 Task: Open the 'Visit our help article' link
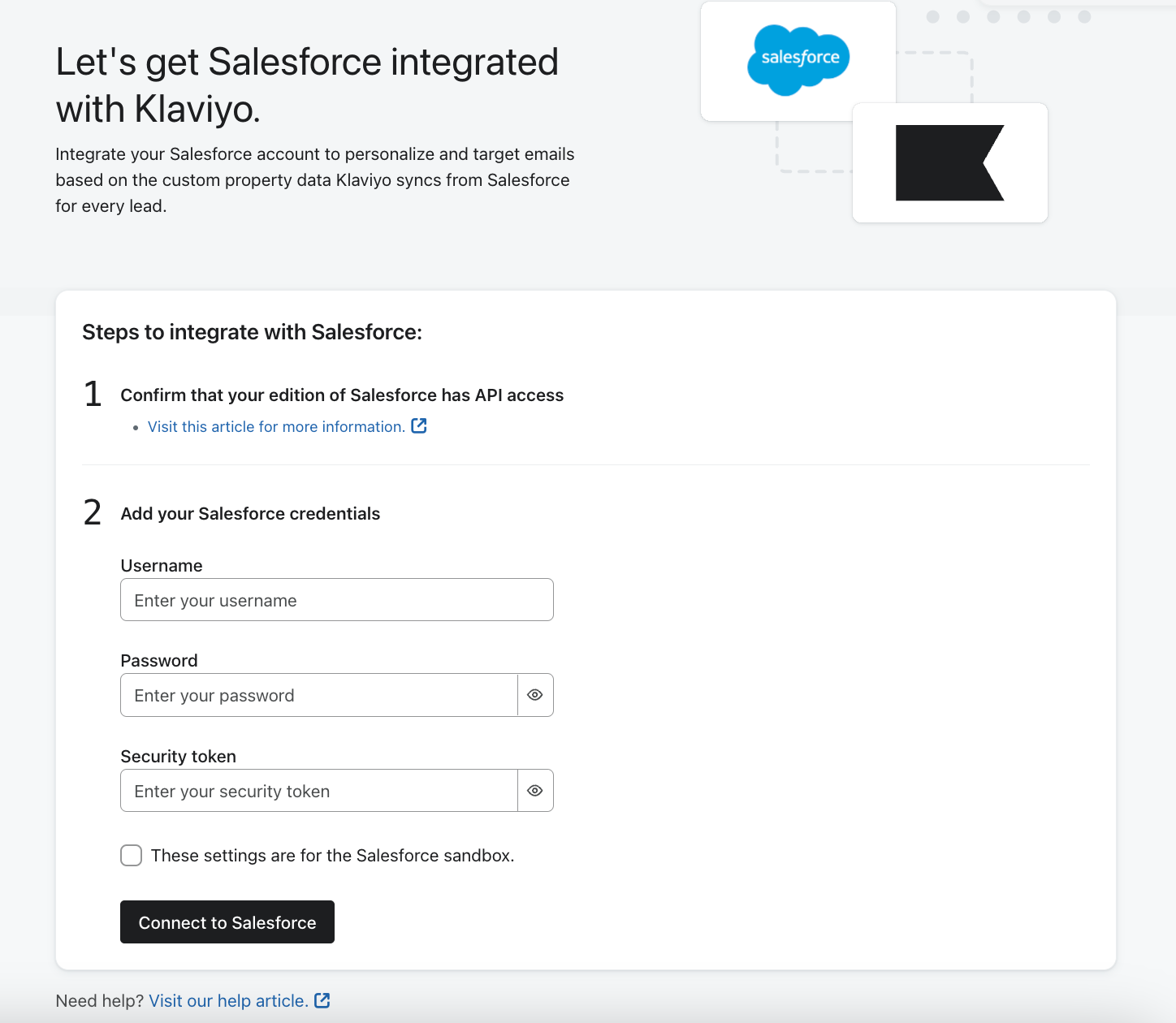pyautogui.click(x=228, y=1001)
